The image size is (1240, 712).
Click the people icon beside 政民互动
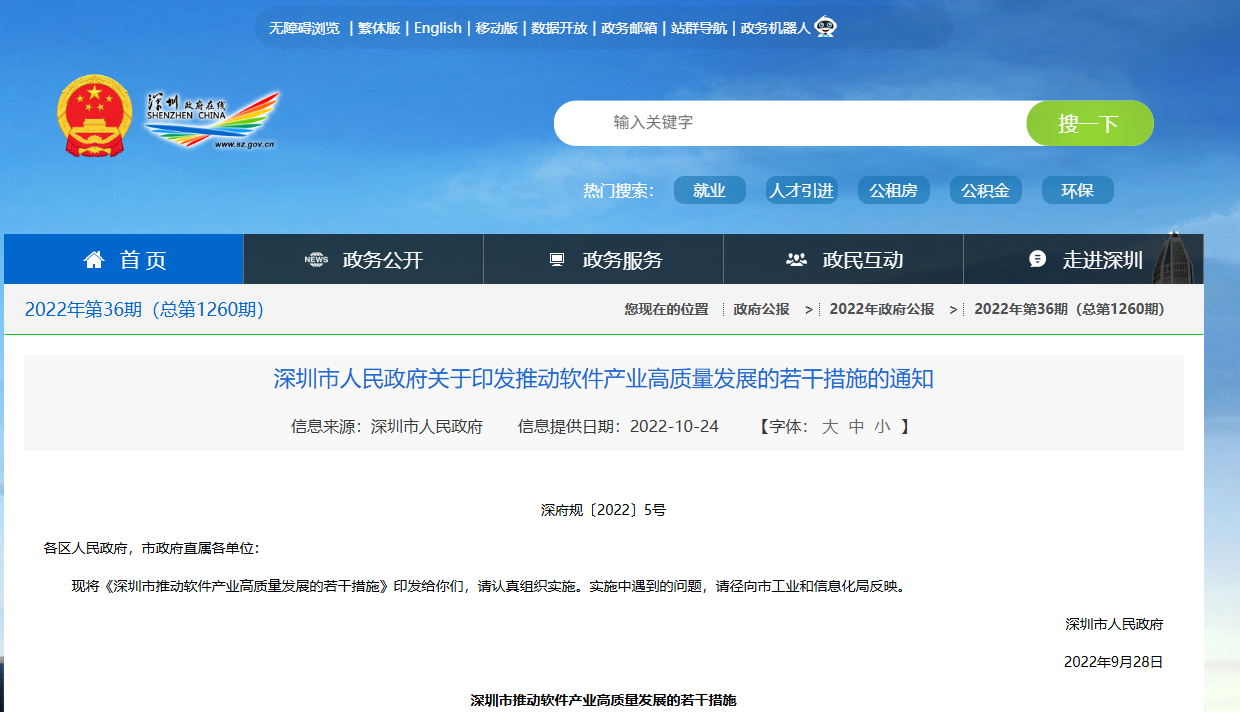[x=796, y=258]
